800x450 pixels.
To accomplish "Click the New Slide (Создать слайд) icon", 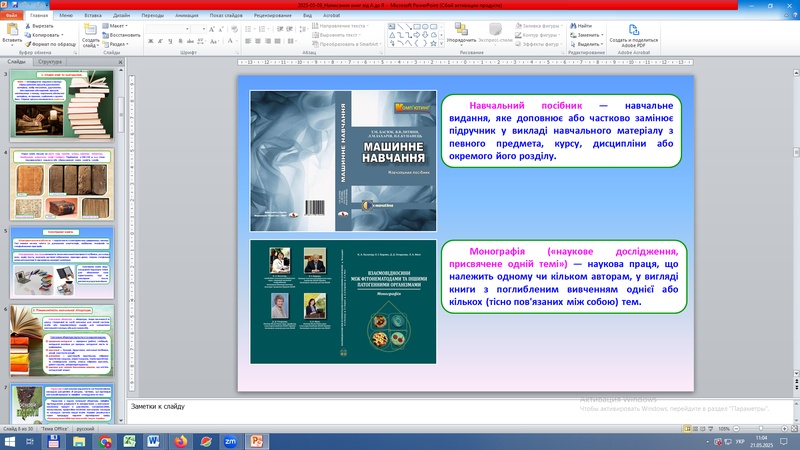I will tap(90, 30).
